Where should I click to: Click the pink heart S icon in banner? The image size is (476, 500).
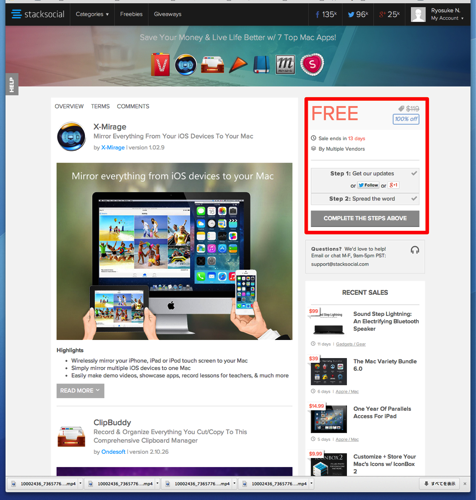[312, 64]
